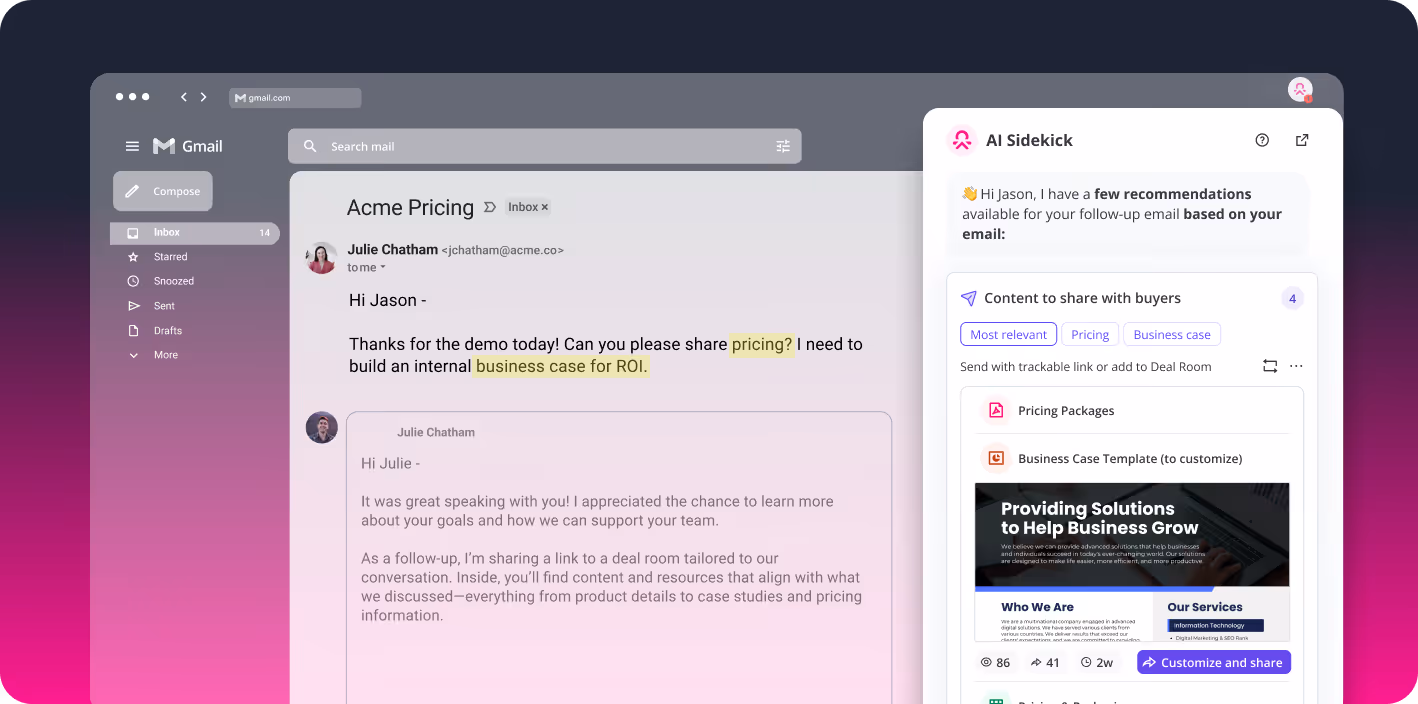This screenshot has width=1418, height=704.
Task: Remove the Inbox label from the email
Action: (x=545, y=207)
